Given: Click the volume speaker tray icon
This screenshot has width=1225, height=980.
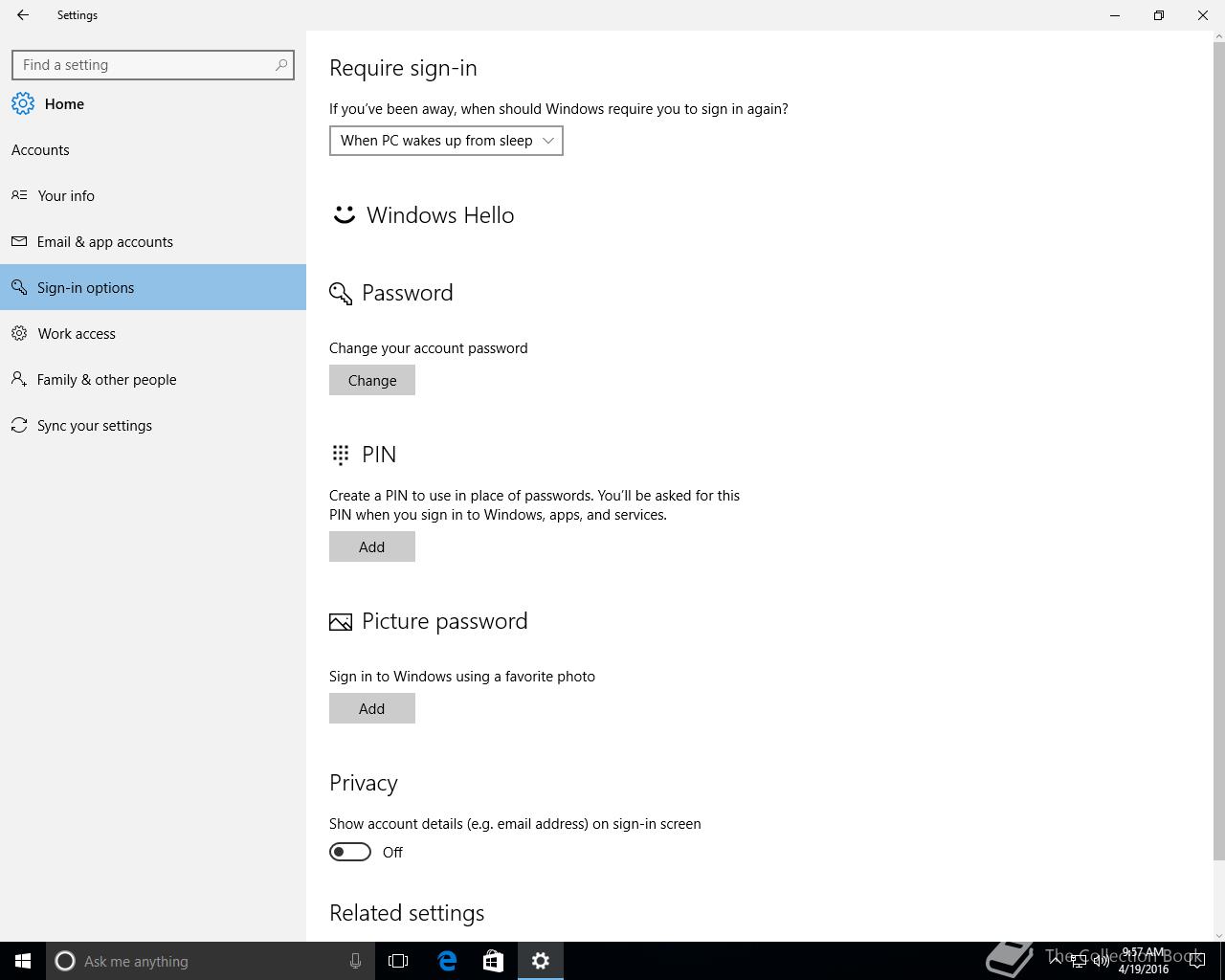Looking at the screenshot, I should [1102, 961].
